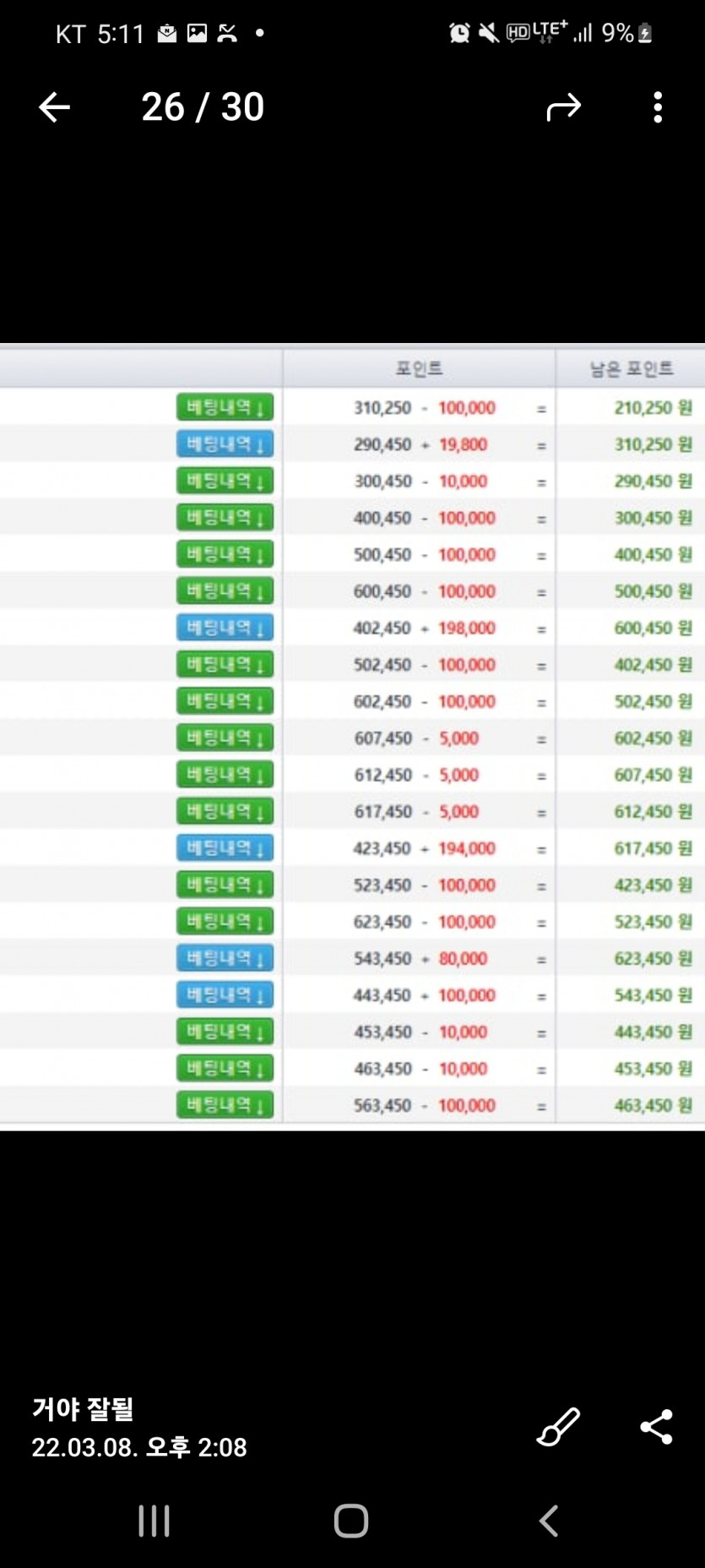Tap the brush edit icon
Screen dimensions: 705x1568
[558, 1427]
